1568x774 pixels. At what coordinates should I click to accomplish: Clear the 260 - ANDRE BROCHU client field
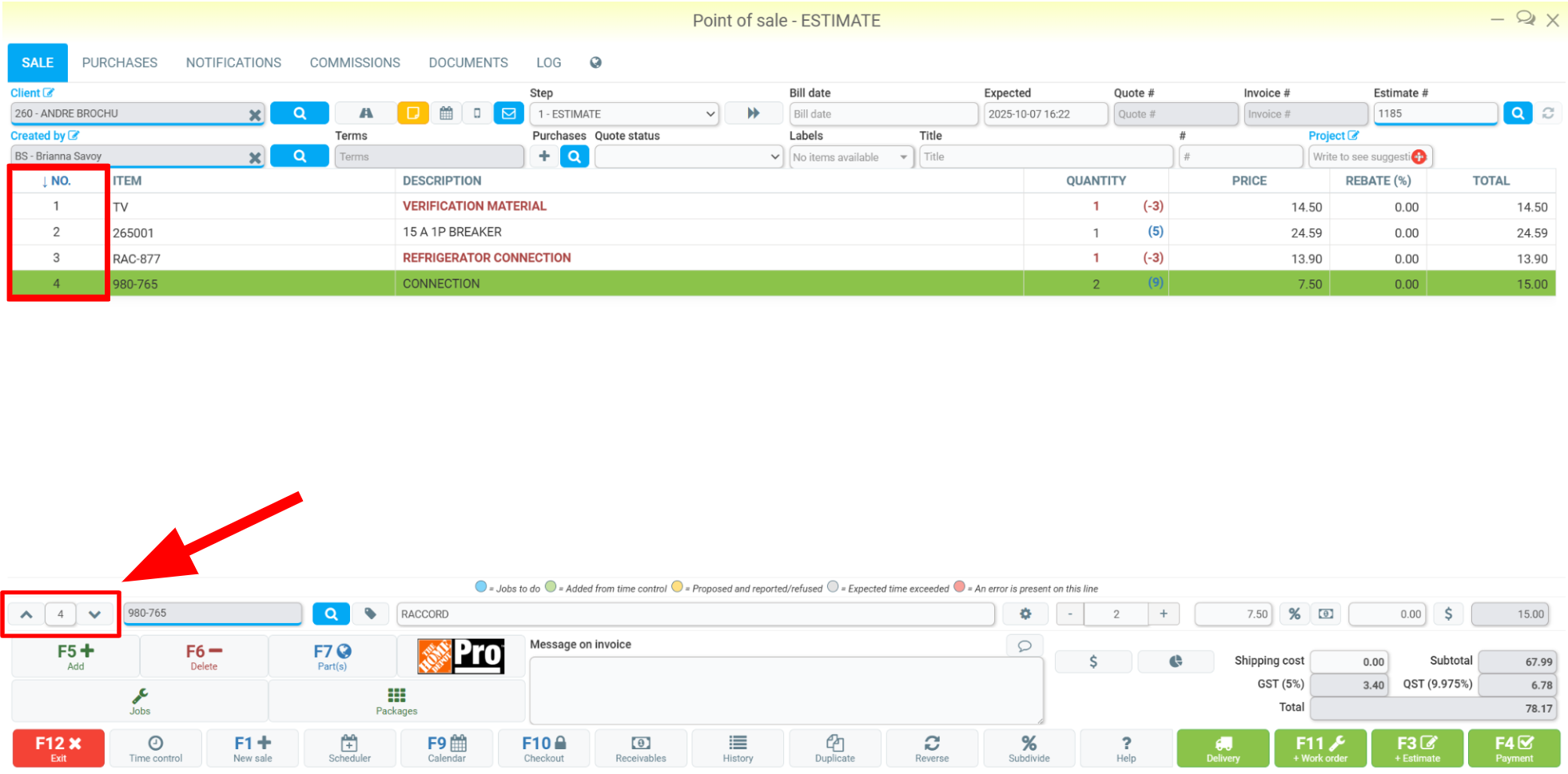[255, 114]
